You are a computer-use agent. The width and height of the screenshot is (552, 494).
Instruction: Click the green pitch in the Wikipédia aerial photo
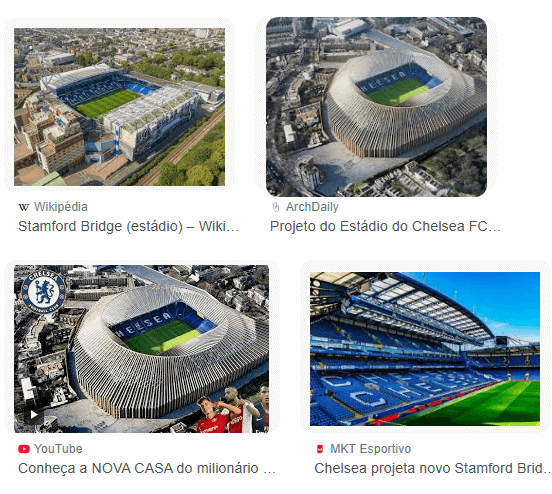coord(107,103)
